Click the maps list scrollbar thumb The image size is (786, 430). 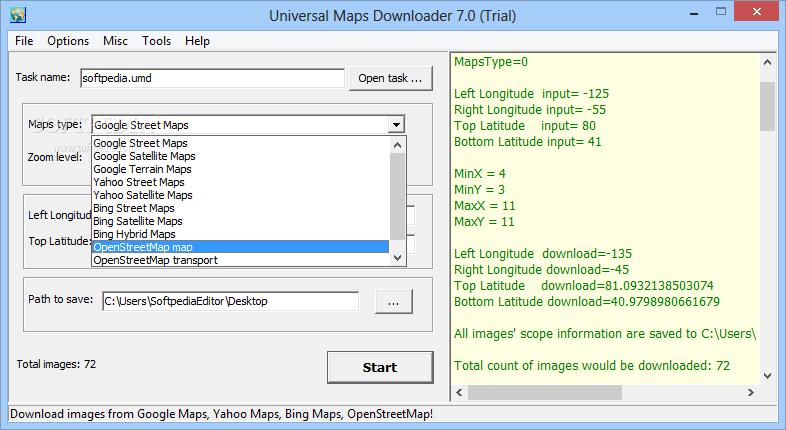coord(398,196)
